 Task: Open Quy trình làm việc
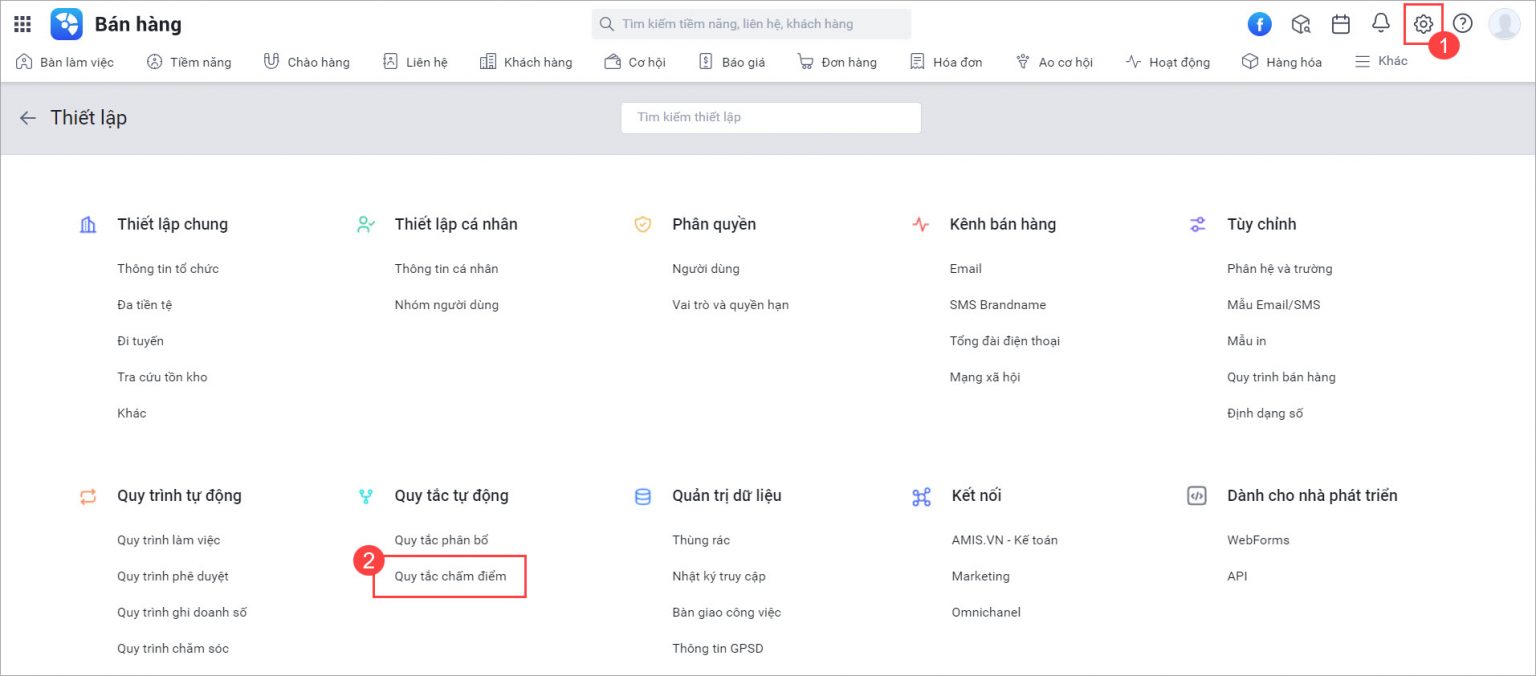pyautogui.click(x=168, y=540)
